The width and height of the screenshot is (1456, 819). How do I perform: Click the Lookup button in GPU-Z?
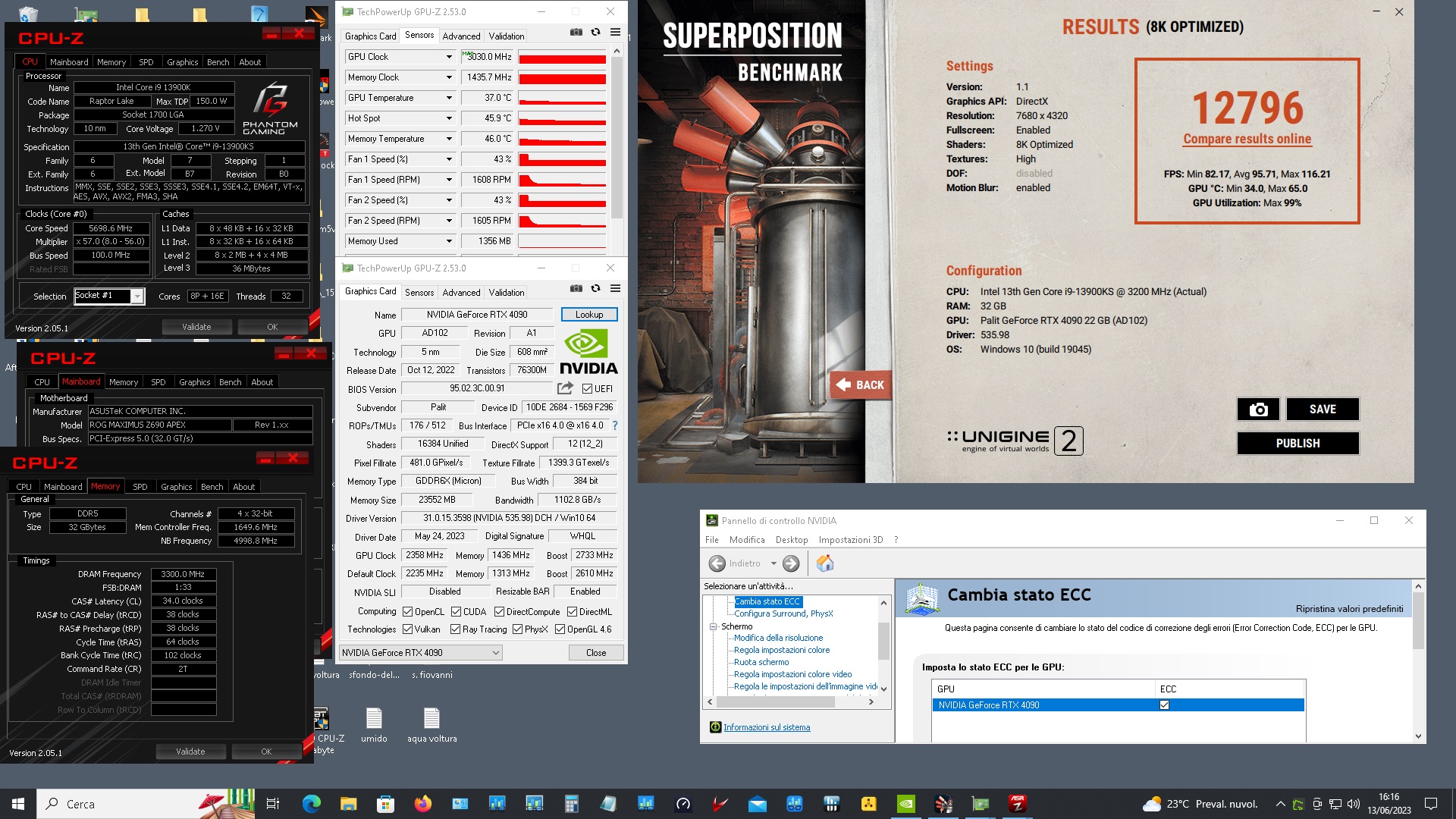point(589,315)
